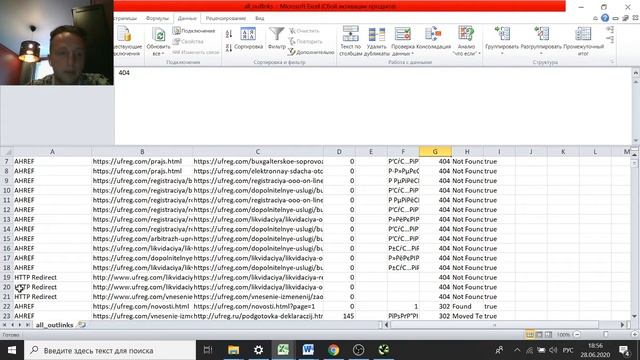Click cell A19 HTTP Redirect

point(52,278)
